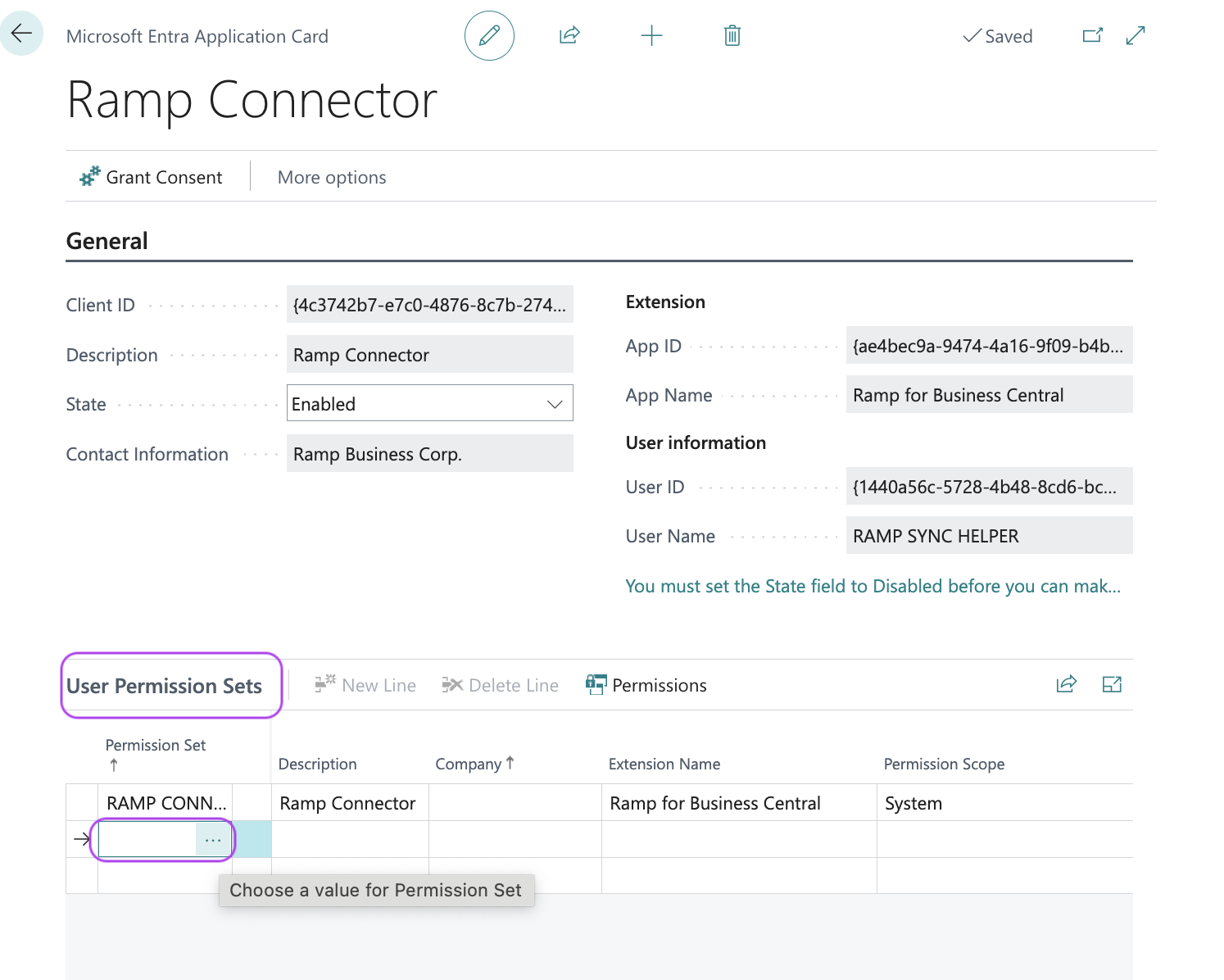Go back using the back arrow

coord(21,34)
